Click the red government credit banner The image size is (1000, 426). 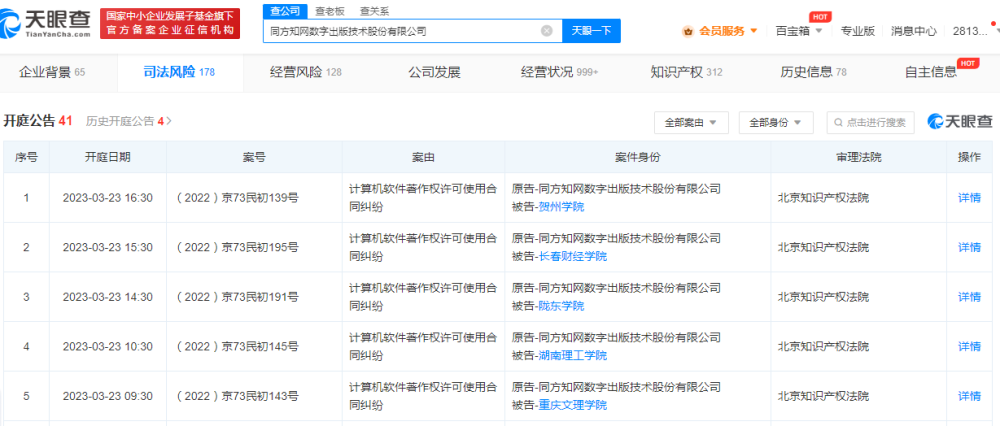point(170,24)
